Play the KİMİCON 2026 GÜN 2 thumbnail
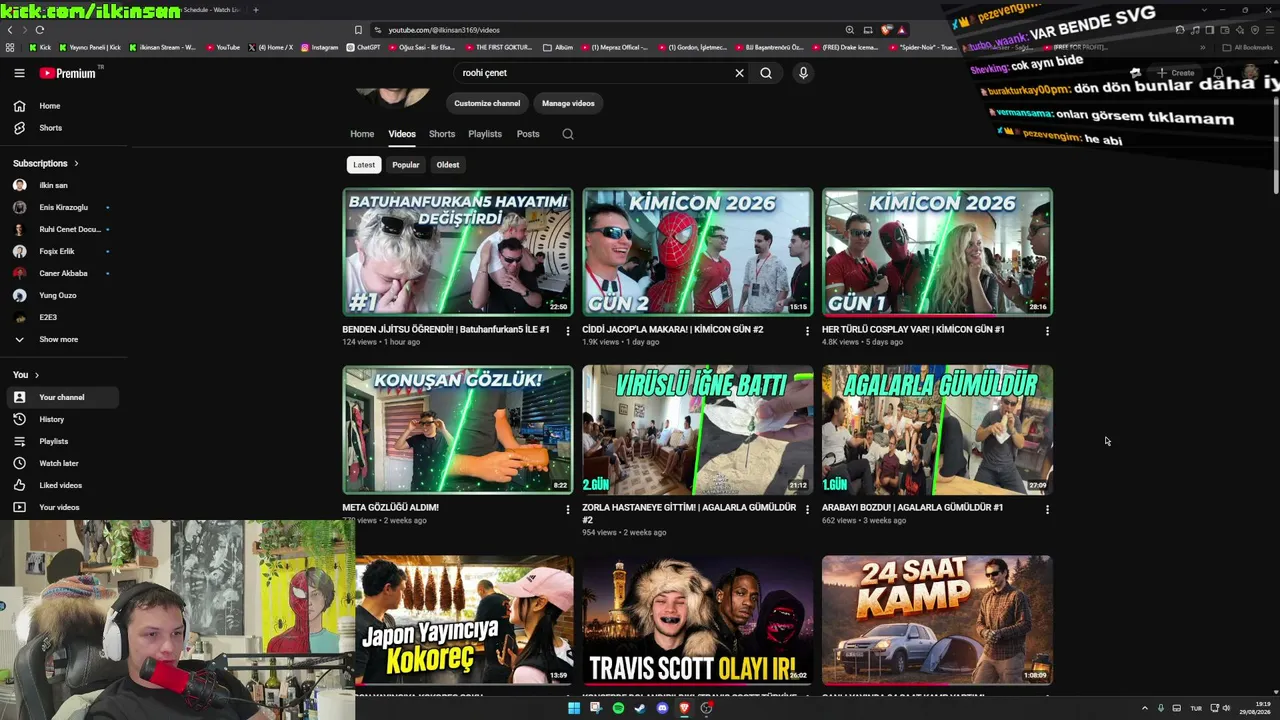This screenshot has height=720, width=1280. [698, 252]
